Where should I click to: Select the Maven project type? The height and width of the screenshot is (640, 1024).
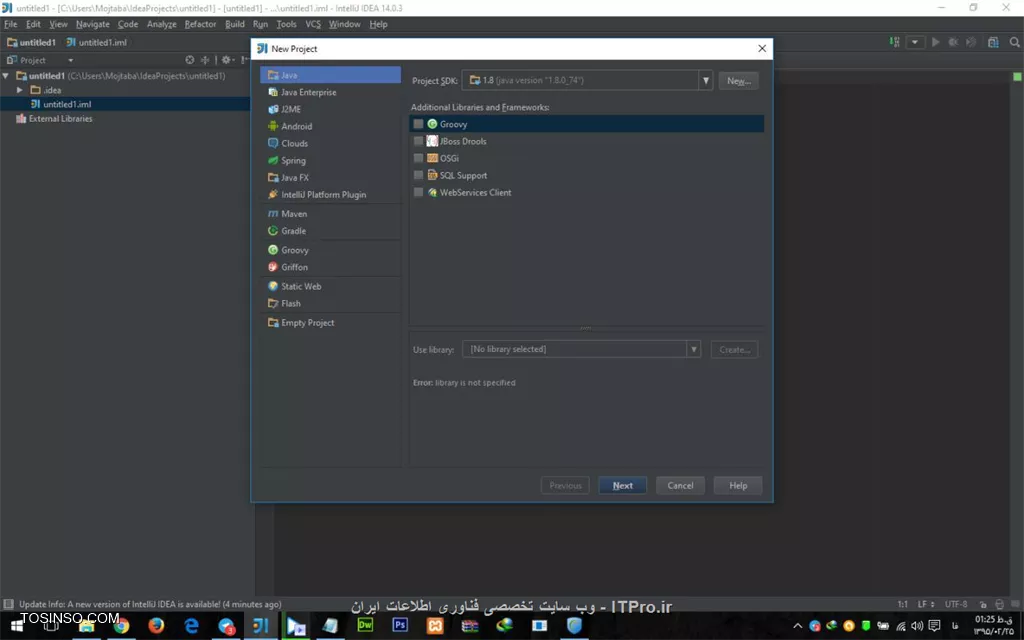click(330, 214)
